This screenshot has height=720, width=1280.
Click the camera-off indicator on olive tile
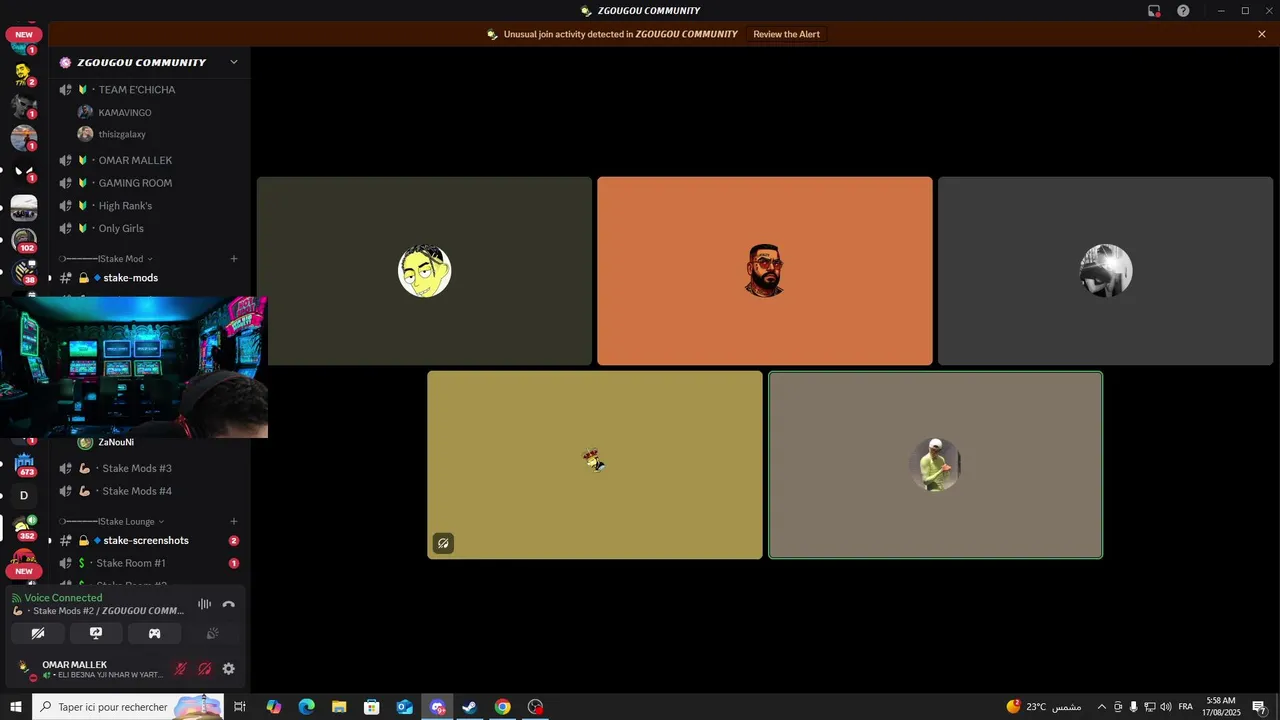click(x=443, y=543)
